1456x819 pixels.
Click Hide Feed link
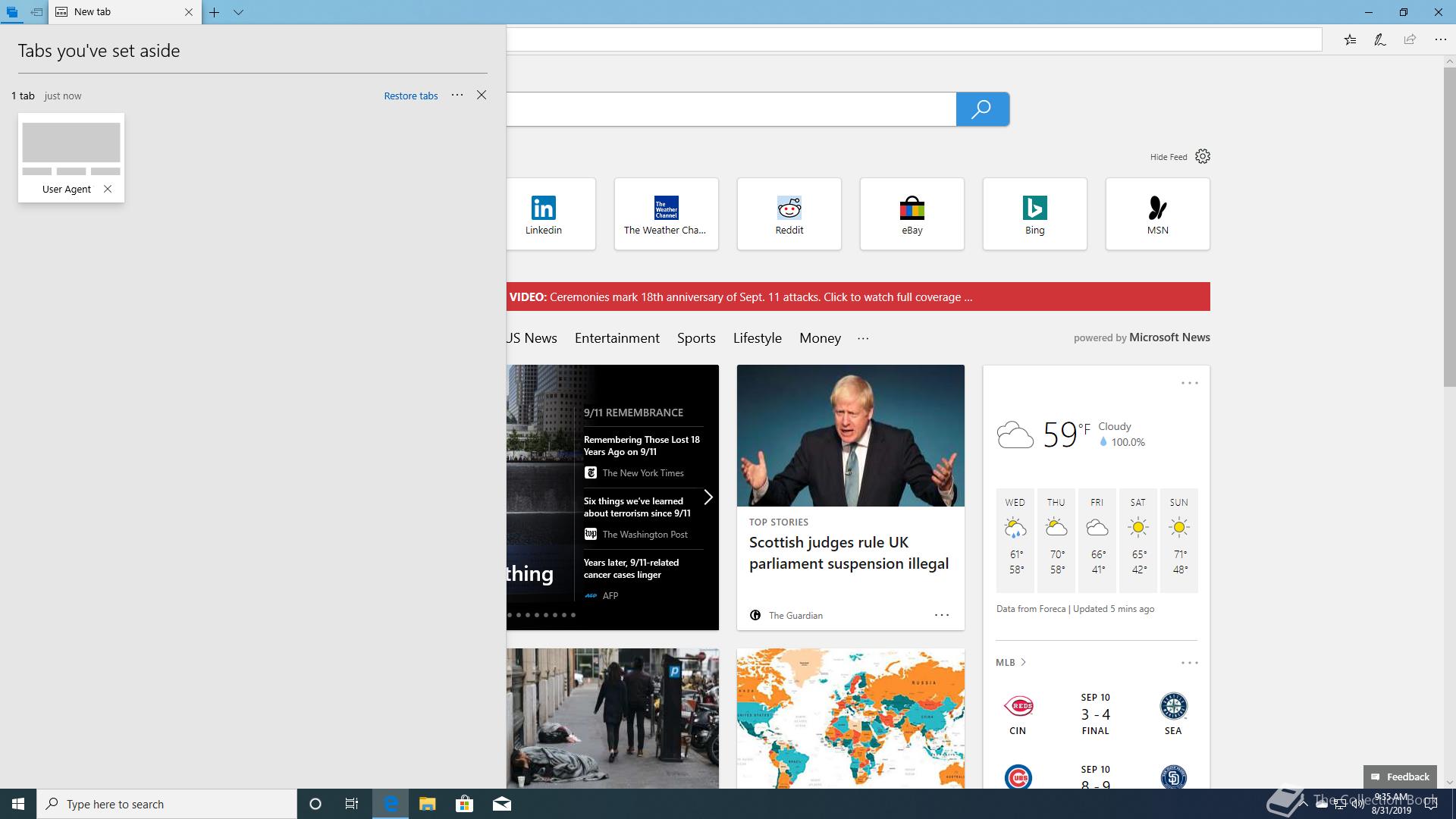pyautogui.click(x=1169, y=157)
